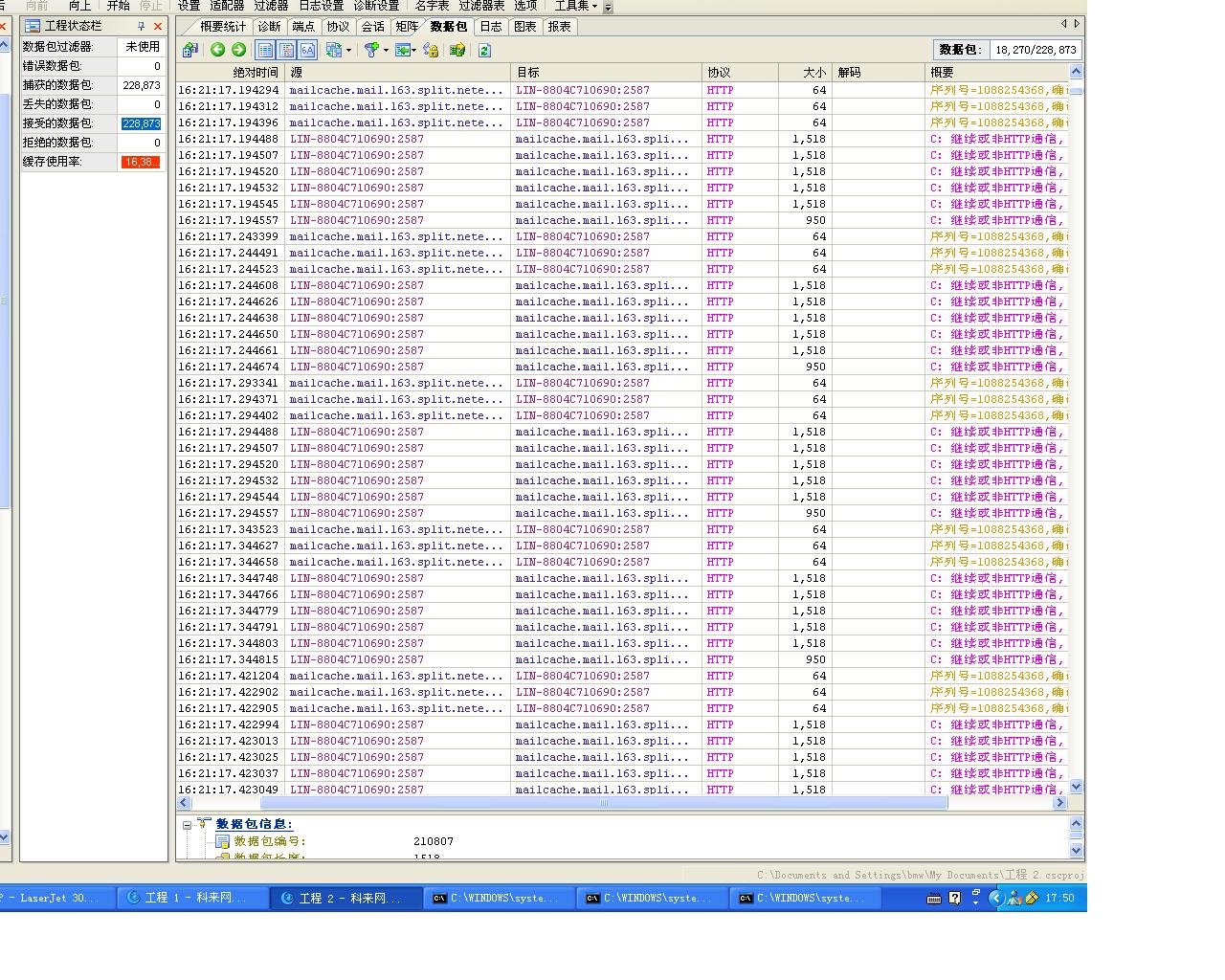Screen dimensions: 1225x980
Task: Open the 工具集 dropdown menu
Action: point(575,6)
